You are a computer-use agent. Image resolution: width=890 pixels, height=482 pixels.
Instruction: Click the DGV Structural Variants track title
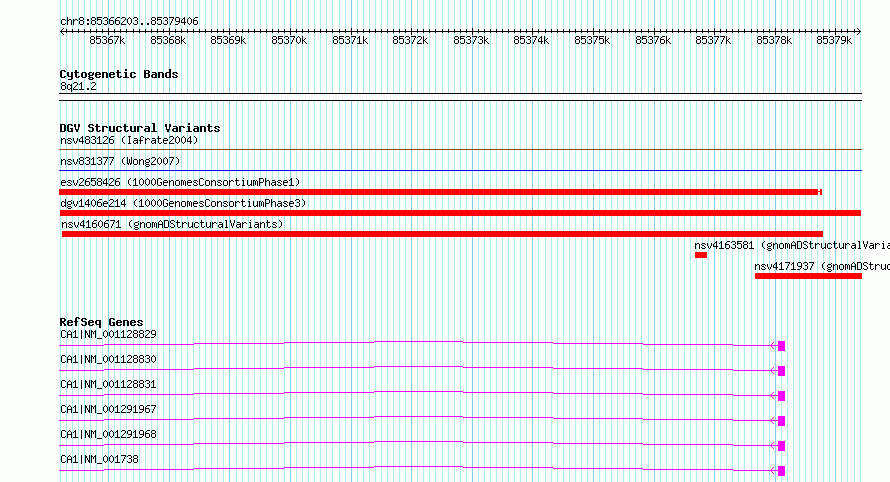click(140, 128)
